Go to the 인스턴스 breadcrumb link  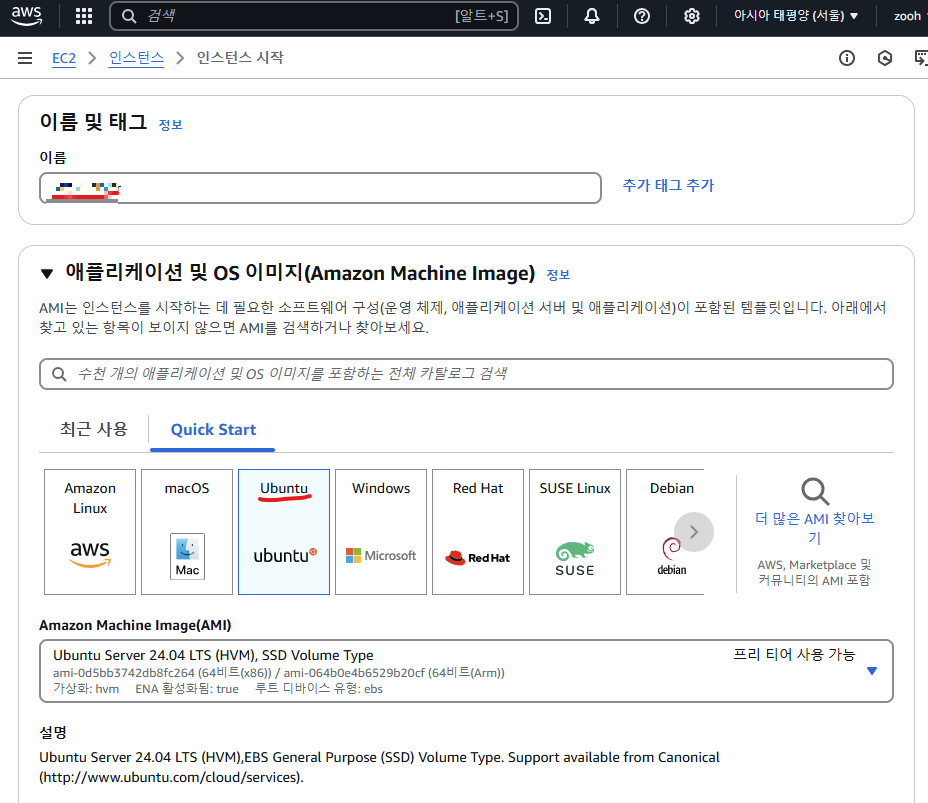[x=136, y=58]
